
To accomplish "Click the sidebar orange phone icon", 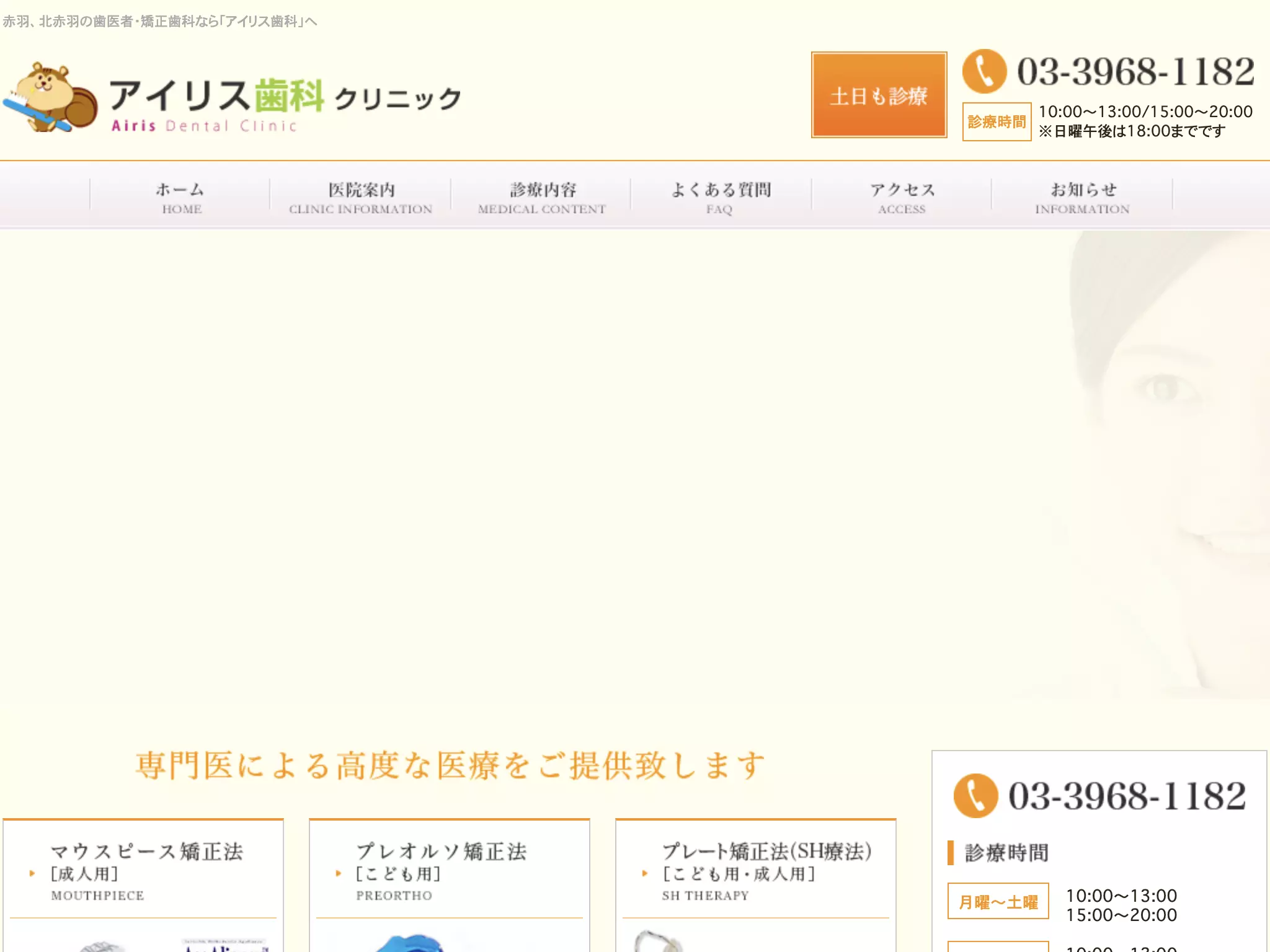I will tap(975, 795).
